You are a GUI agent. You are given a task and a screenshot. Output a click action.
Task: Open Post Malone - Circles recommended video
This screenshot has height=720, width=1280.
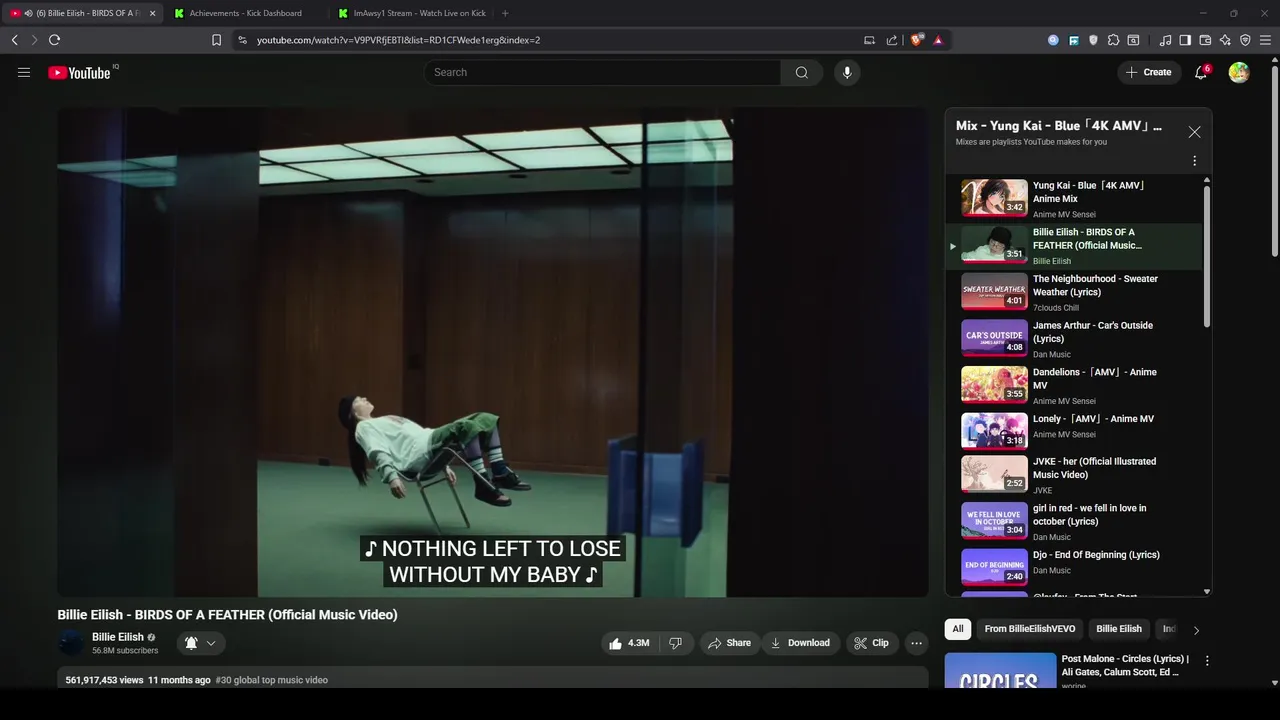[1071, 670]
